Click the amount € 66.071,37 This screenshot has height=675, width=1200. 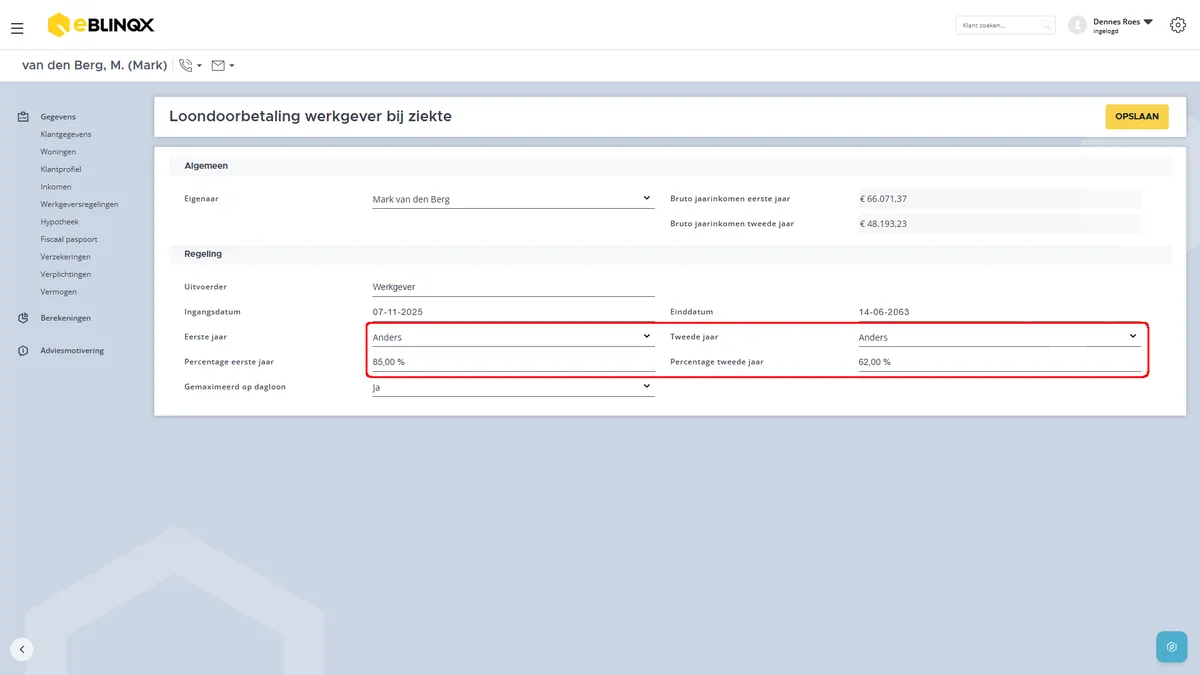(x=883, y=199)
